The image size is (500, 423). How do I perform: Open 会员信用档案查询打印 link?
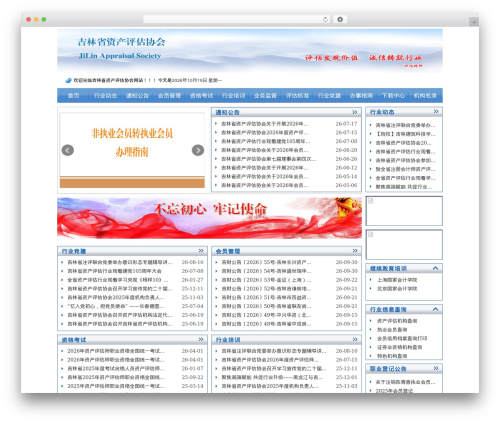tap(402, 338)
